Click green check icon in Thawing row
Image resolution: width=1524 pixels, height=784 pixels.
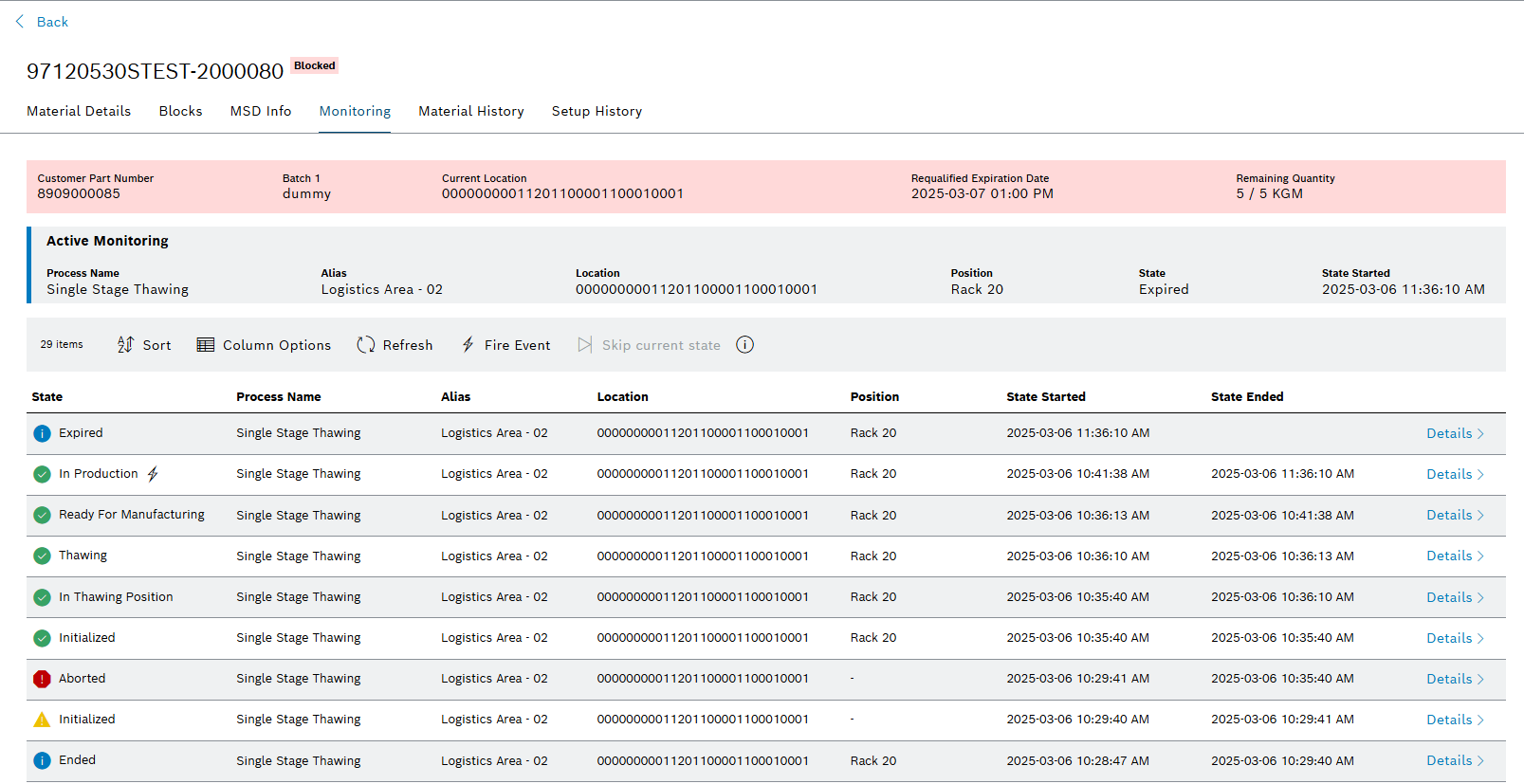tap(42, 556)
